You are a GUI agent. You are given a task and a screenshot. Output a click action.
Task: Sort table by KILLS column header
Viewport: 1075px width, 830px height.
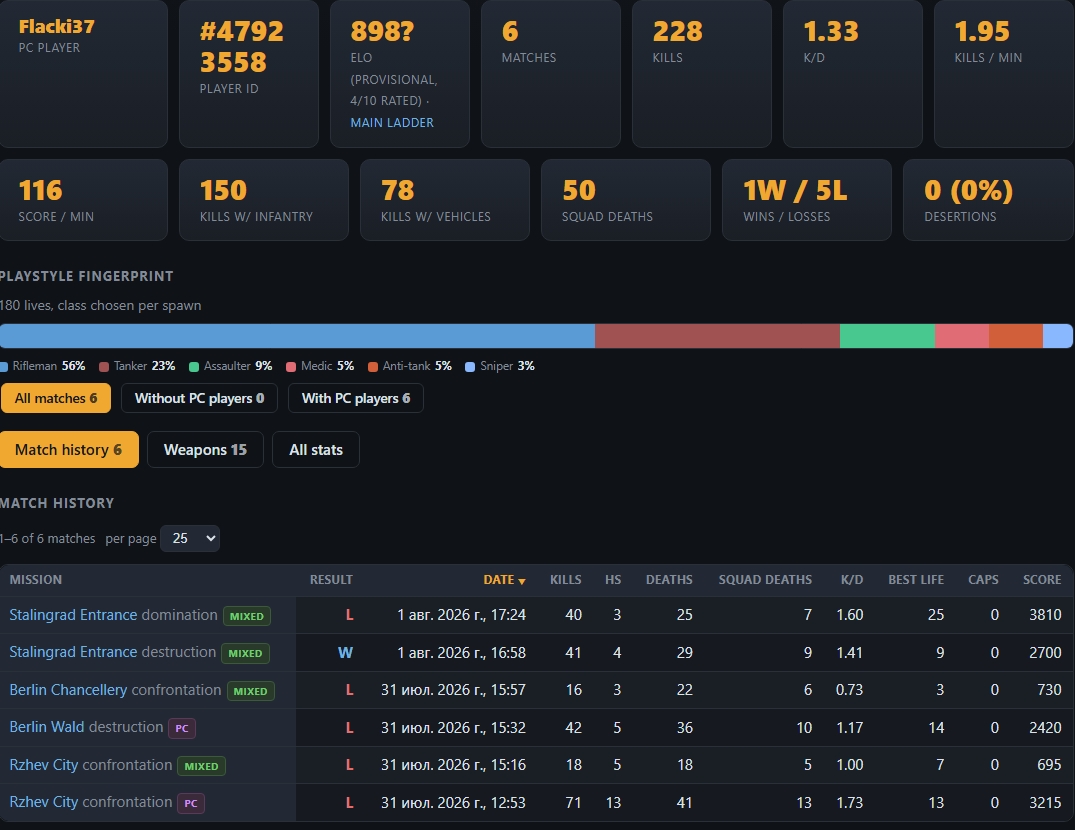point(566,580)
